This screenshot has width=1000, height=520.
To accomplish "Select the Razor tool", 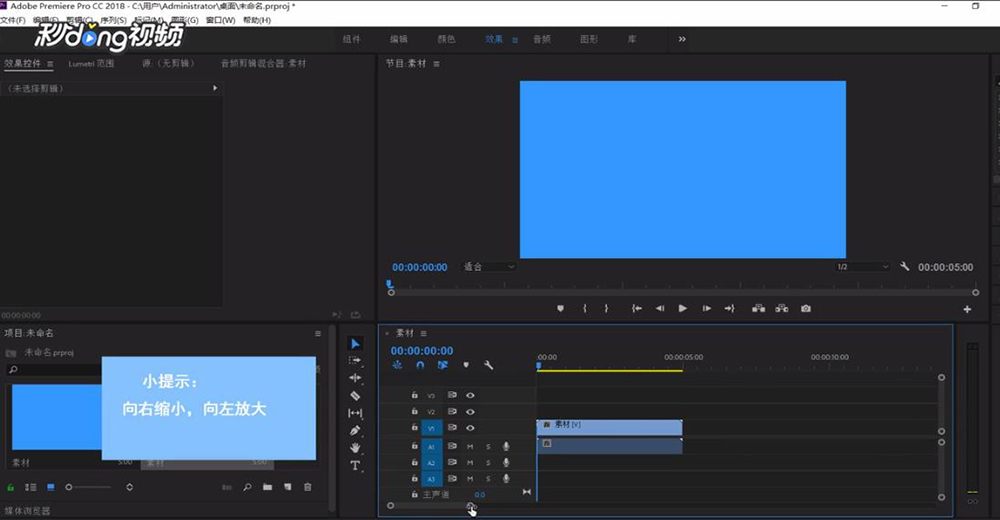I will 355,396.
